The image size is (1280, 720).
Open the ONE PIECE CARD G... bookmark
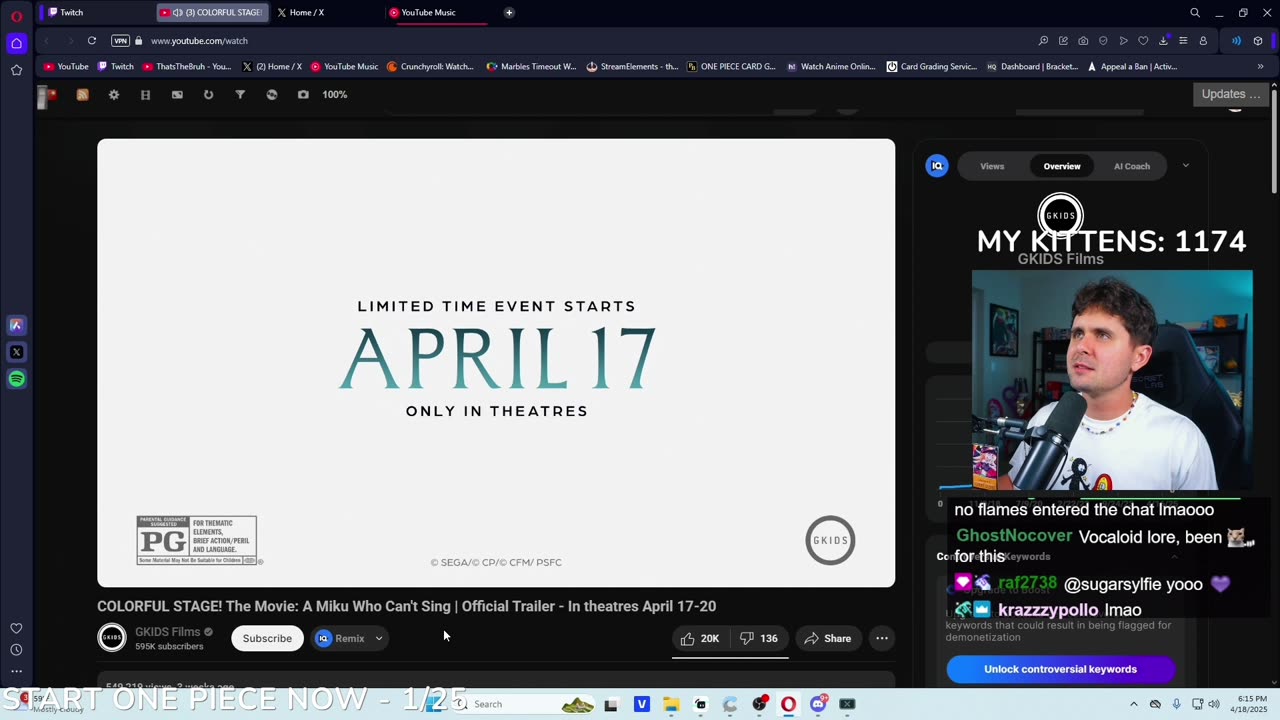731,67
